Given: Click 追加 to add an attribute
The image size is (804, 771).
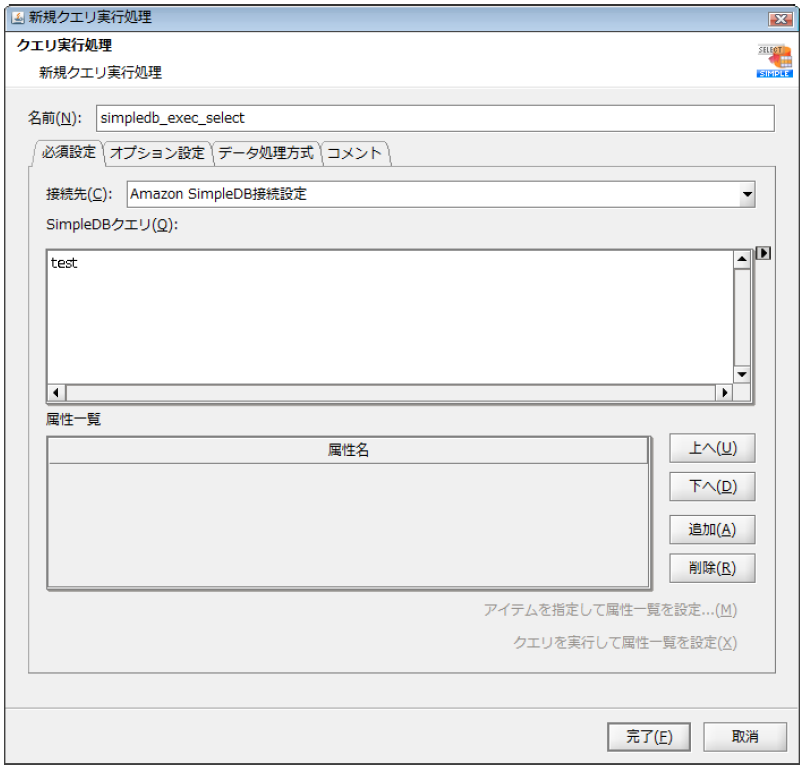Looking at the screenshot, I should click(x=712, y=529).
